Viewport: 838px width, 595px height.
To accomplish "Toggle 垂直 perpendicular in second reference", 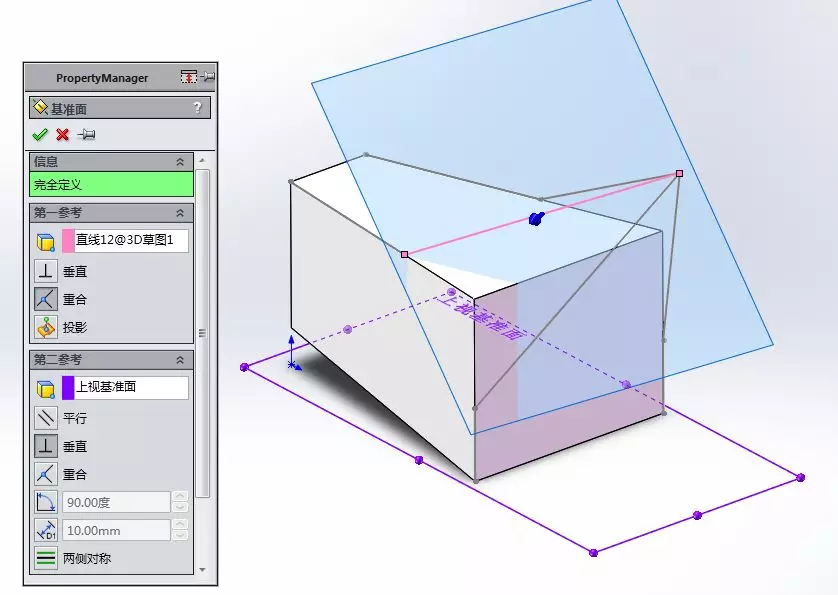I will [46, 446].
